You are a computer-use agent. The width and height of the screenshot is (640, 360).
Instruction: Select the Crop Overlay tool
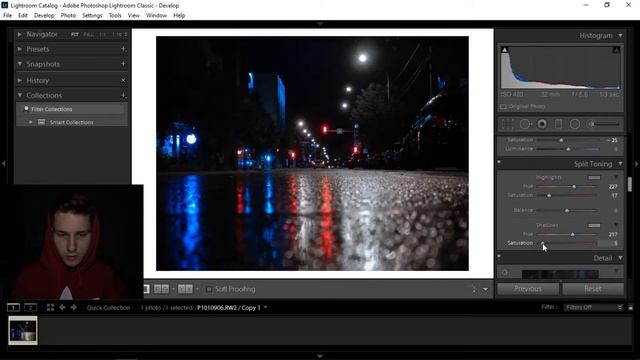(507, 124)
